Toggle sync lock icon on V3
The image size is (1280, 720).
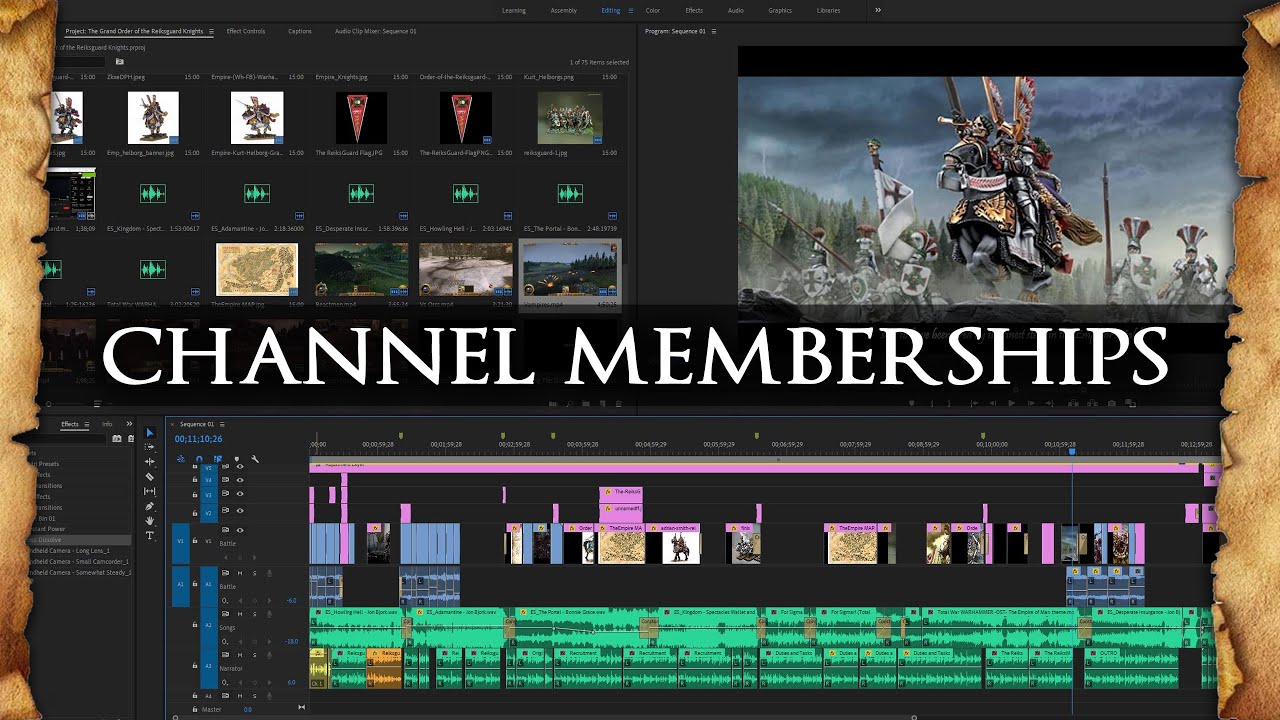pyautogui.click(x=225, y=494)
